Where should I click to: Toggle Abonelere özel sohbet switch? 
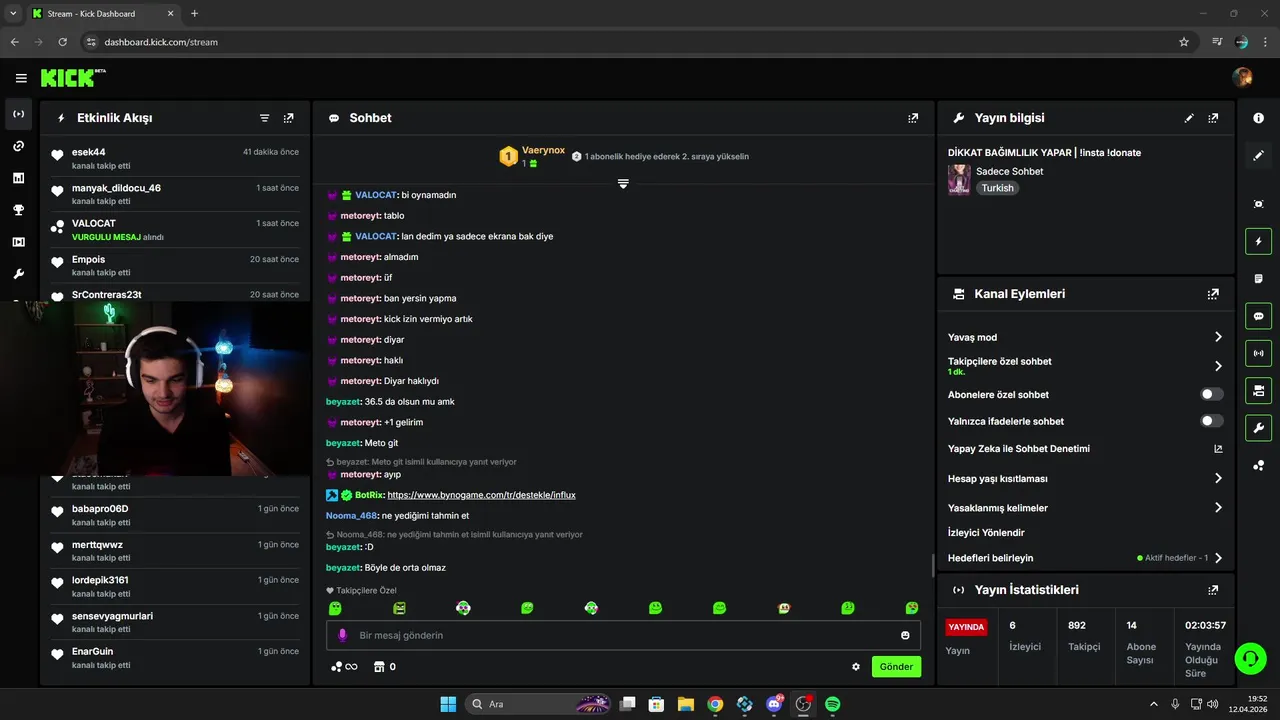click(1212, 395)
